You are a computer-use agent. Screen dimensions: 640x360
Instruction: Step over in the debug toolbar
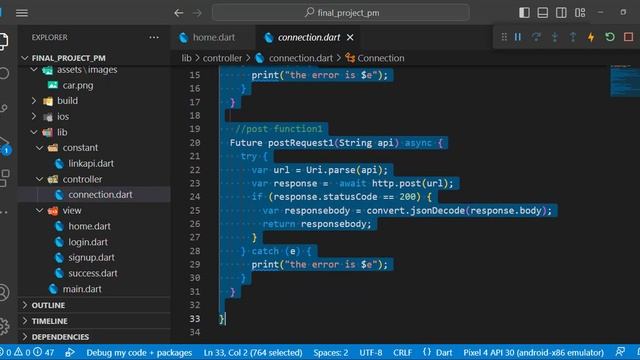536,37
